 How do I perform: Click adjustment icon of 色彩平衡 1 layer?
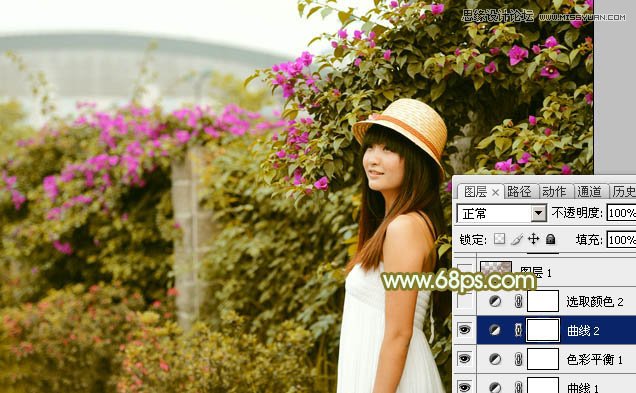[495, 359]
